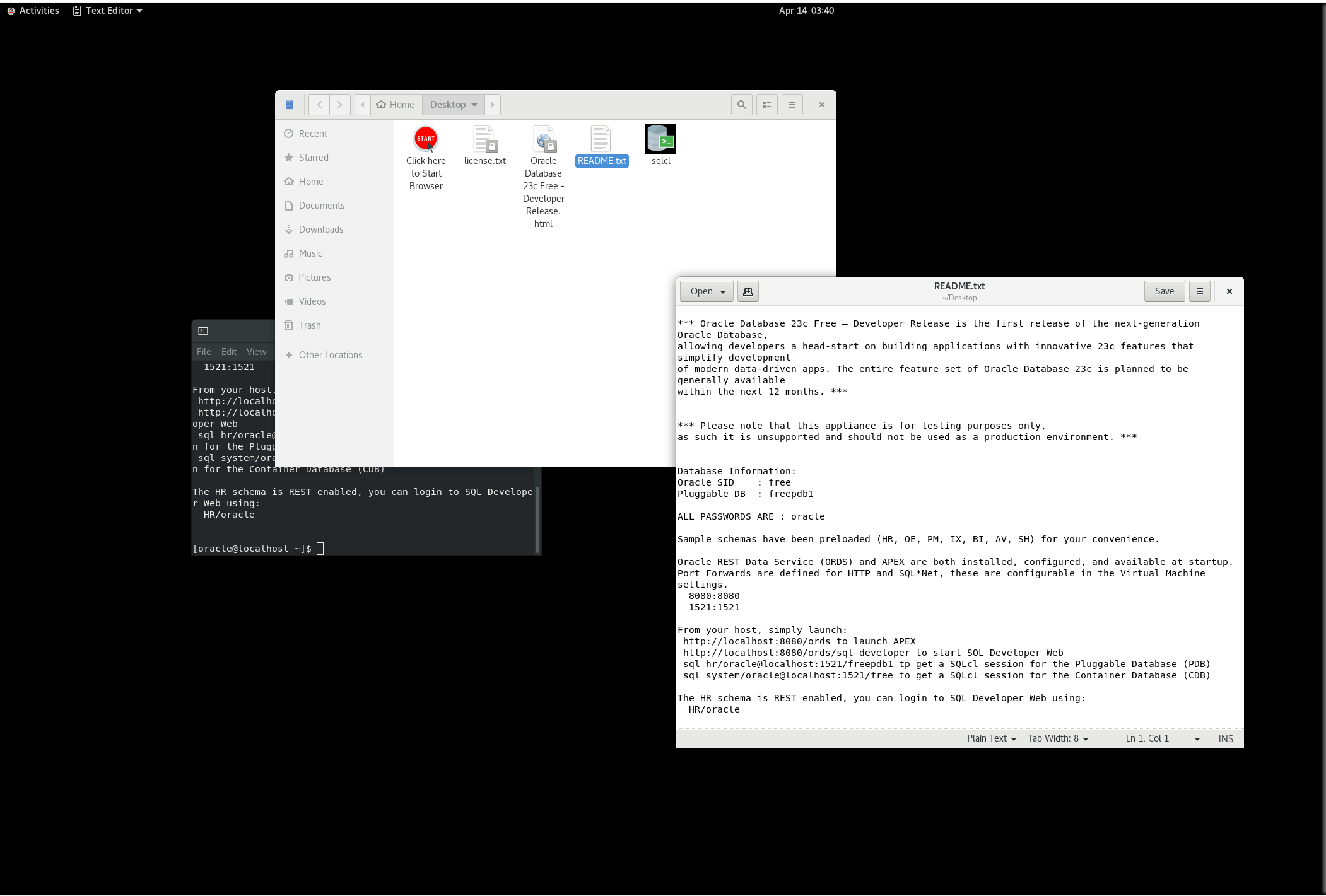Click the line 'ALL PASSWORDS ARE : oracle'
This screenshot has height=896, width=1326.
[x=751, y=516]
